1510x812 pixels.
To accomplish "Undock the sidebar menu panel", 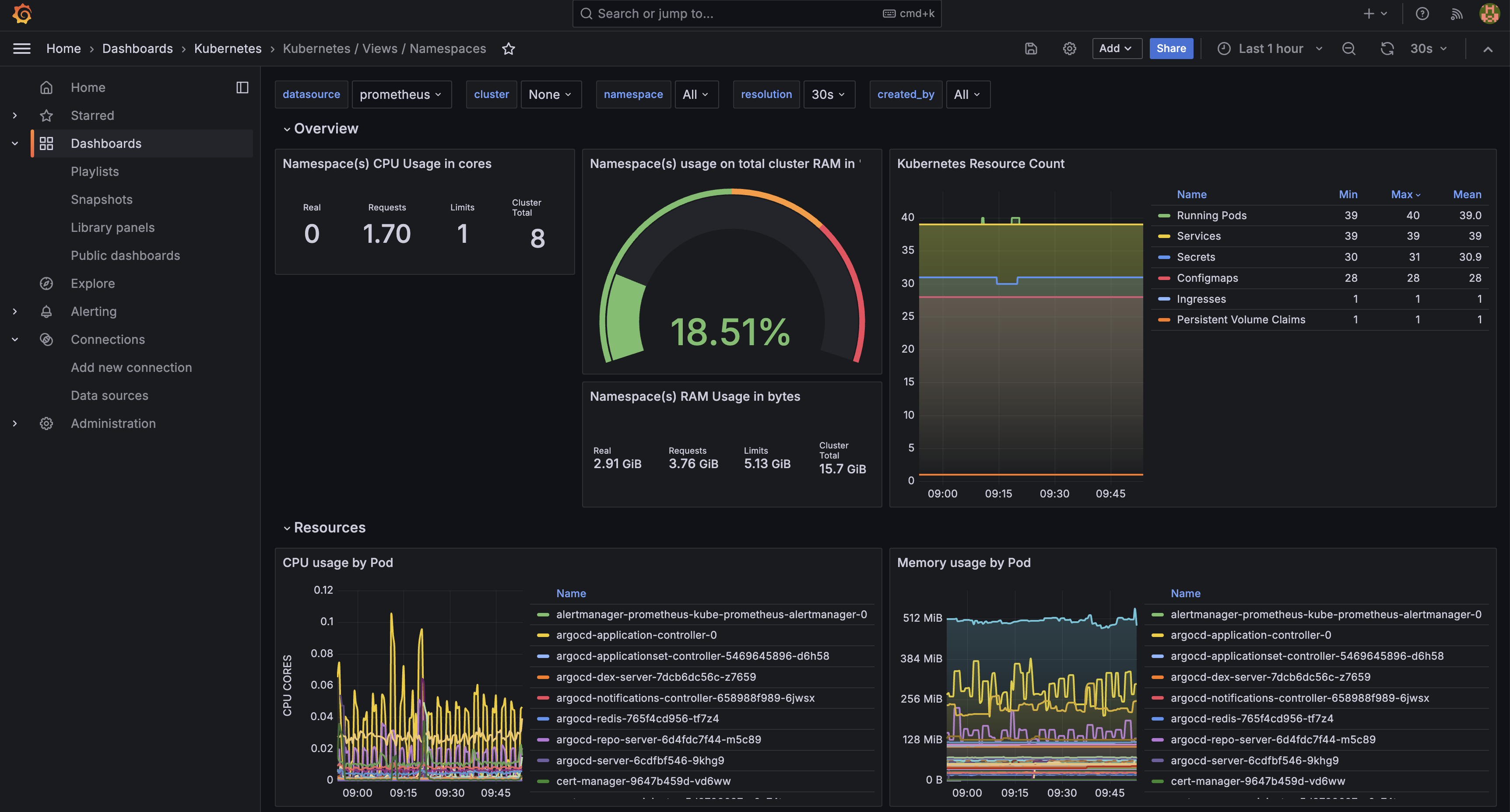I will tap(242, 87).
